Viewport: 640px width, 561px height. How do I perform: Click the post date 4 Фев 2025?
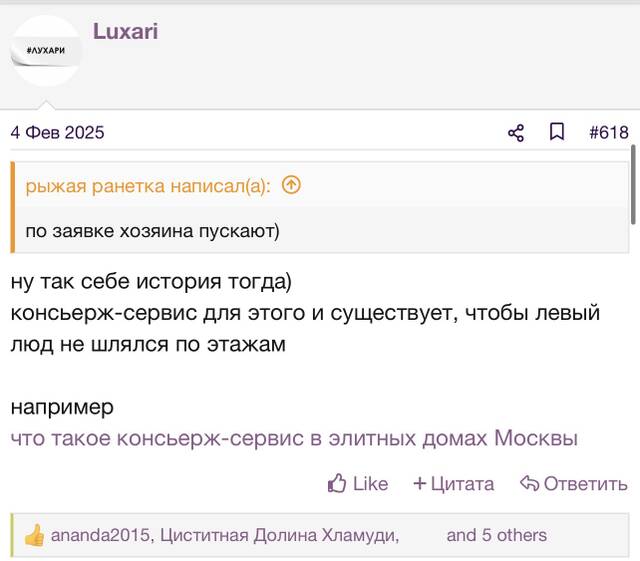(x=58, y=133)
